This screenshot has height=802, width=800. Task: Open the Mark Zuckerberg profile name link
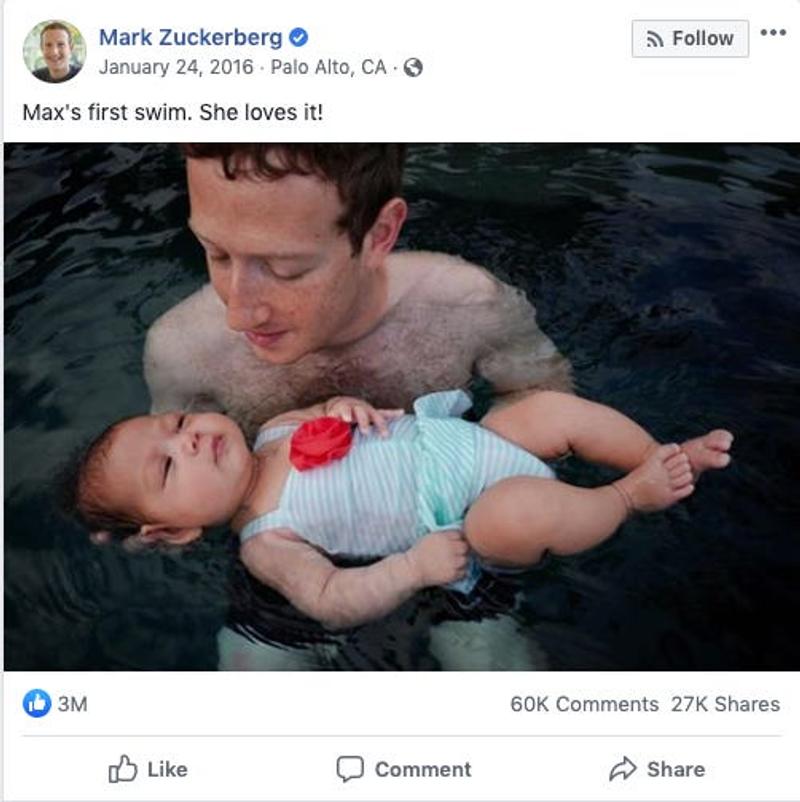190,38
